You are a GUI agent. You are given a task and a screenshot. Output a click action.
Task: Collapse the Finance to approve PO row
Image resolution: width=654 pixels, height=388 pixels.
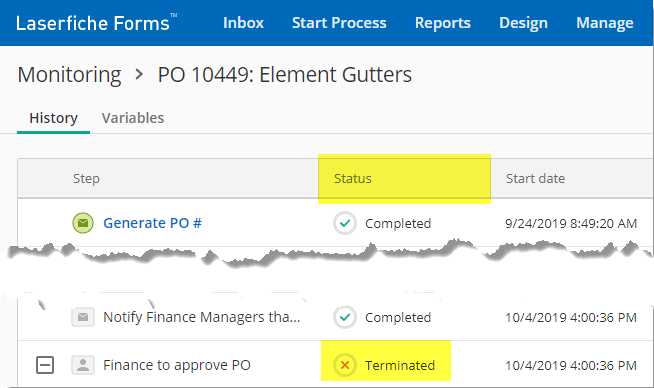[x=45, y=365]
